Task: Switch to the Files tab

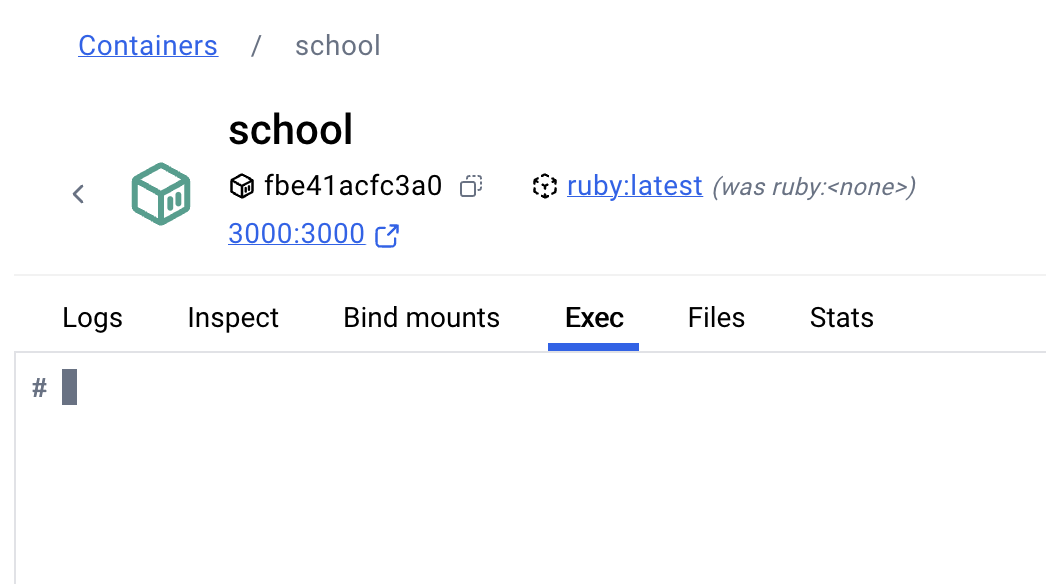Action: click(x=716, y=318)
